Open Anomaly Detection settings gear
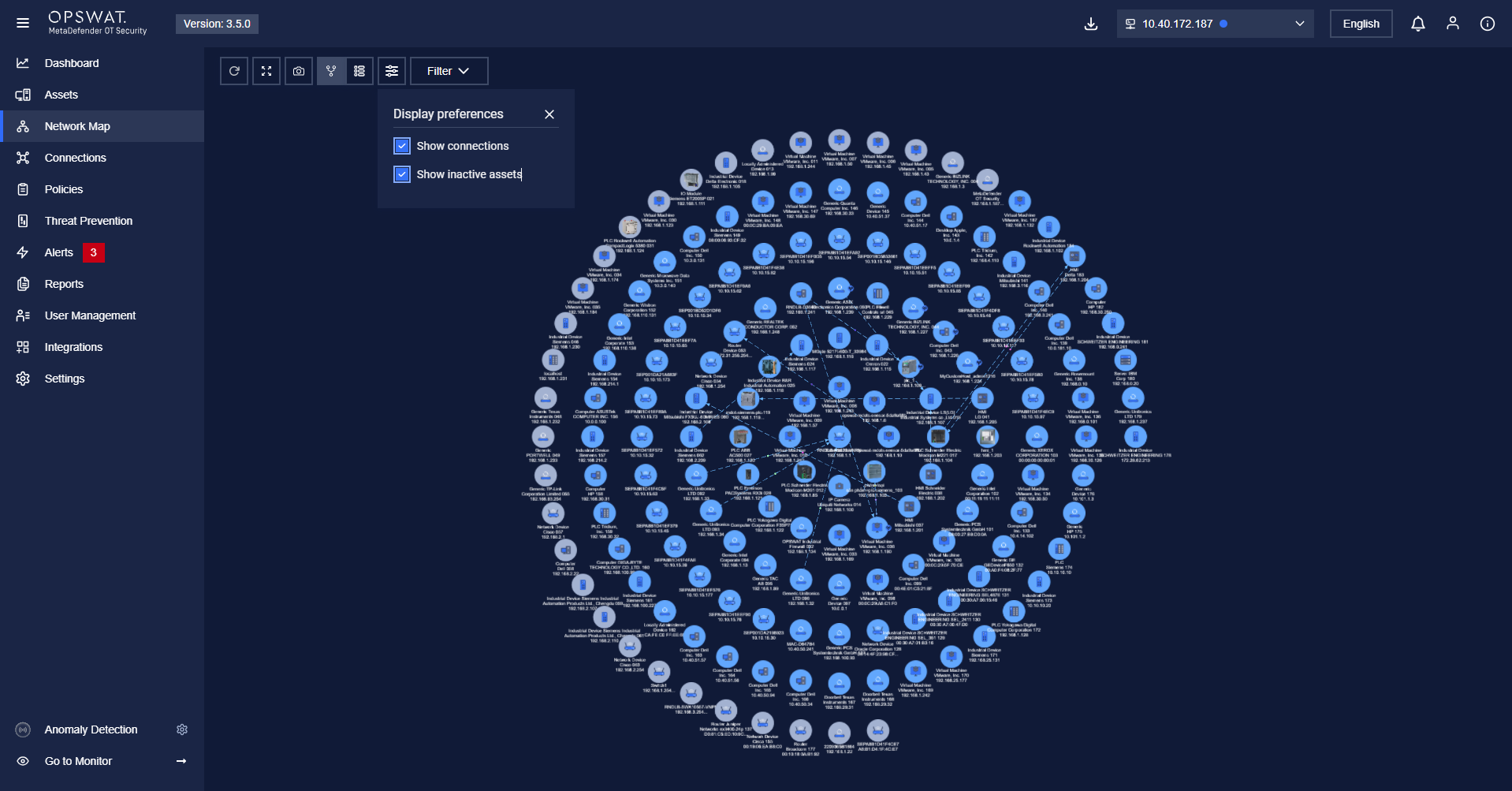The image size is (1512, 791). (x=182, y=729)
